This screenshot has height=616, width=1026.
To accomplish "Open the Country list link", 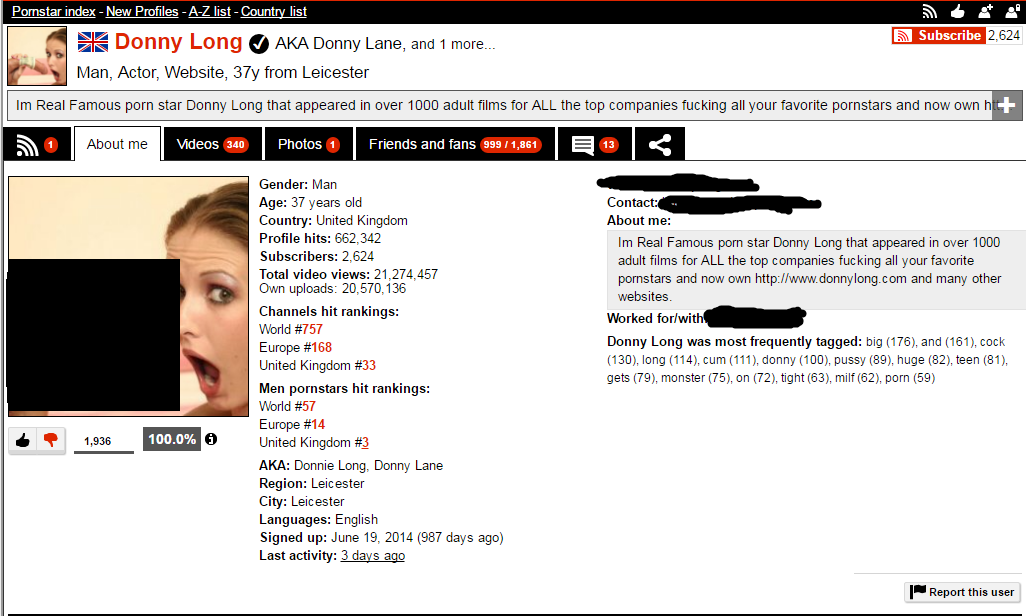I will 274,11.
